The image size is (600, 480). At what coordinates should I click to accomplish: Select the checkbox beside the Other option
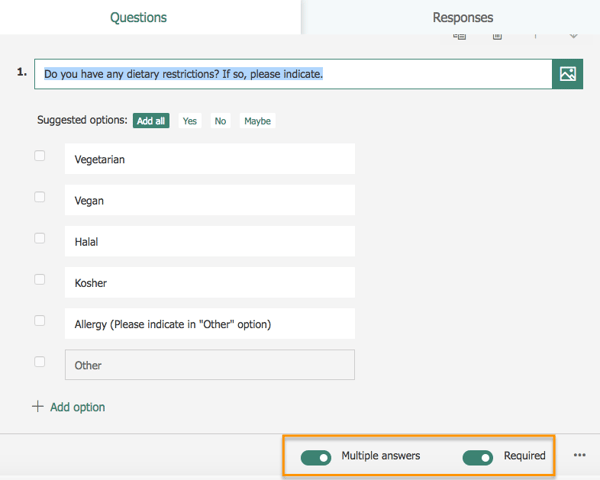(x=40, y=362)
